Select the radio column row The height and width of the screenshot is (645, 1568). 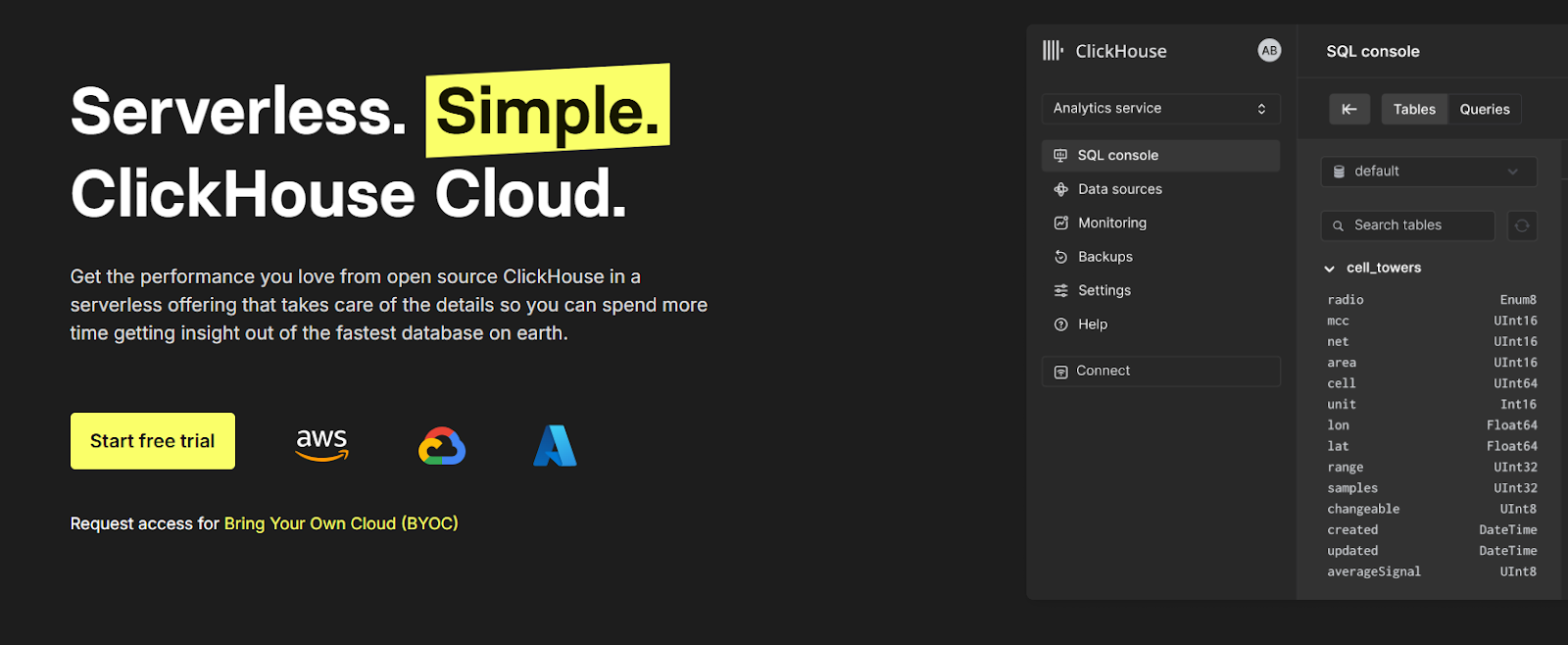tap(1432, 300)
